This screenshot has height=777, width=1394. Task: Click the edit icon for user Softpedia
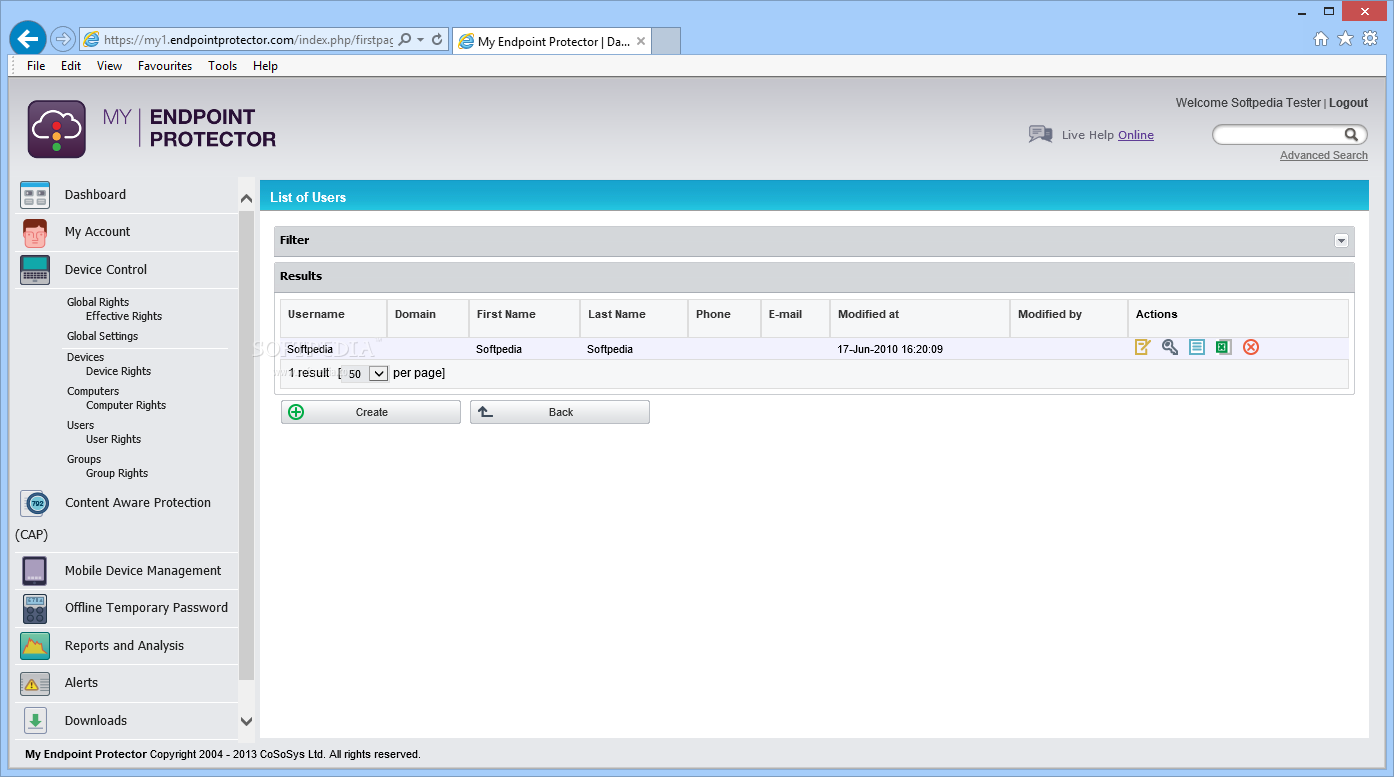[1143, 347]
